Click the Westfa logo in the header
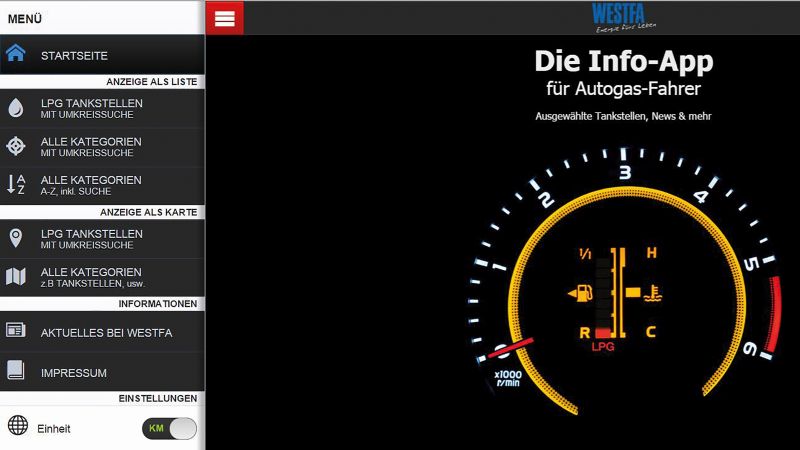Screen dimensions: 800x450 point(623,18)
